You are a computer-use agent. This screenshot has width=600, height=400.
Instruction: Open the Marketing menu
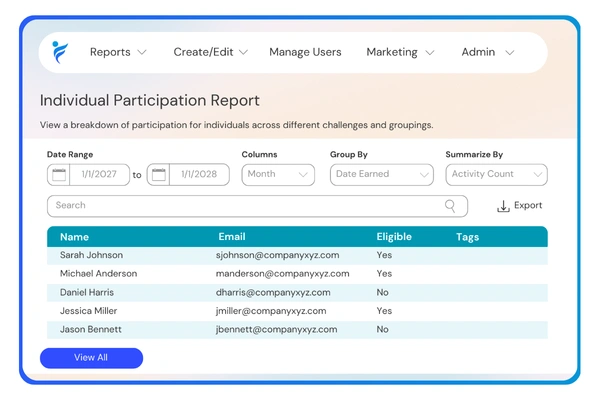coord(392,52)
